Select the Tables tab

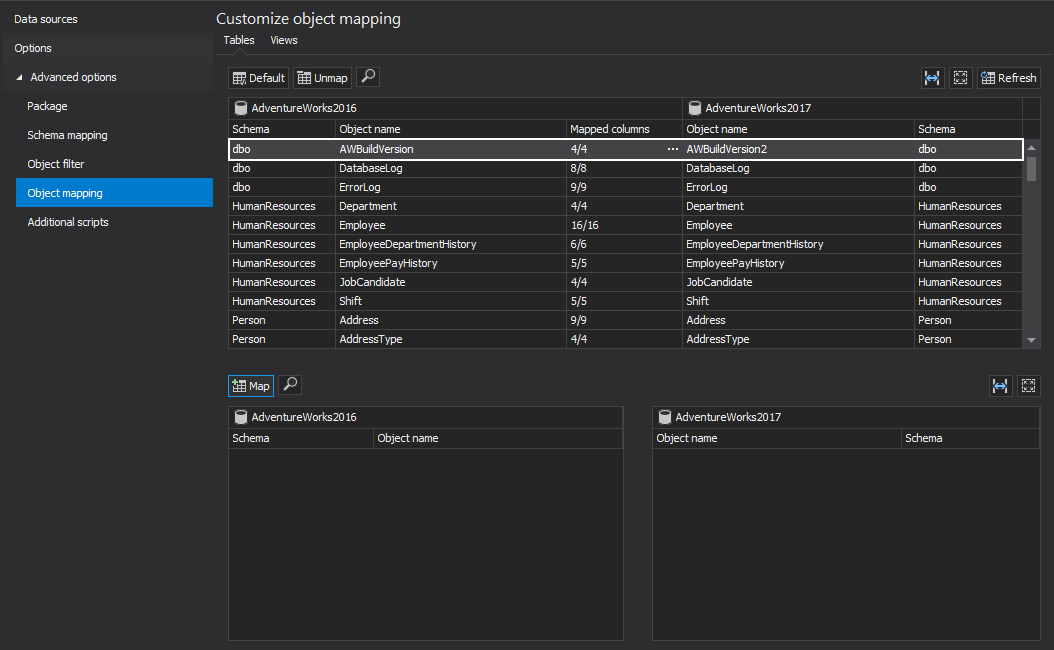click(239, 40)
